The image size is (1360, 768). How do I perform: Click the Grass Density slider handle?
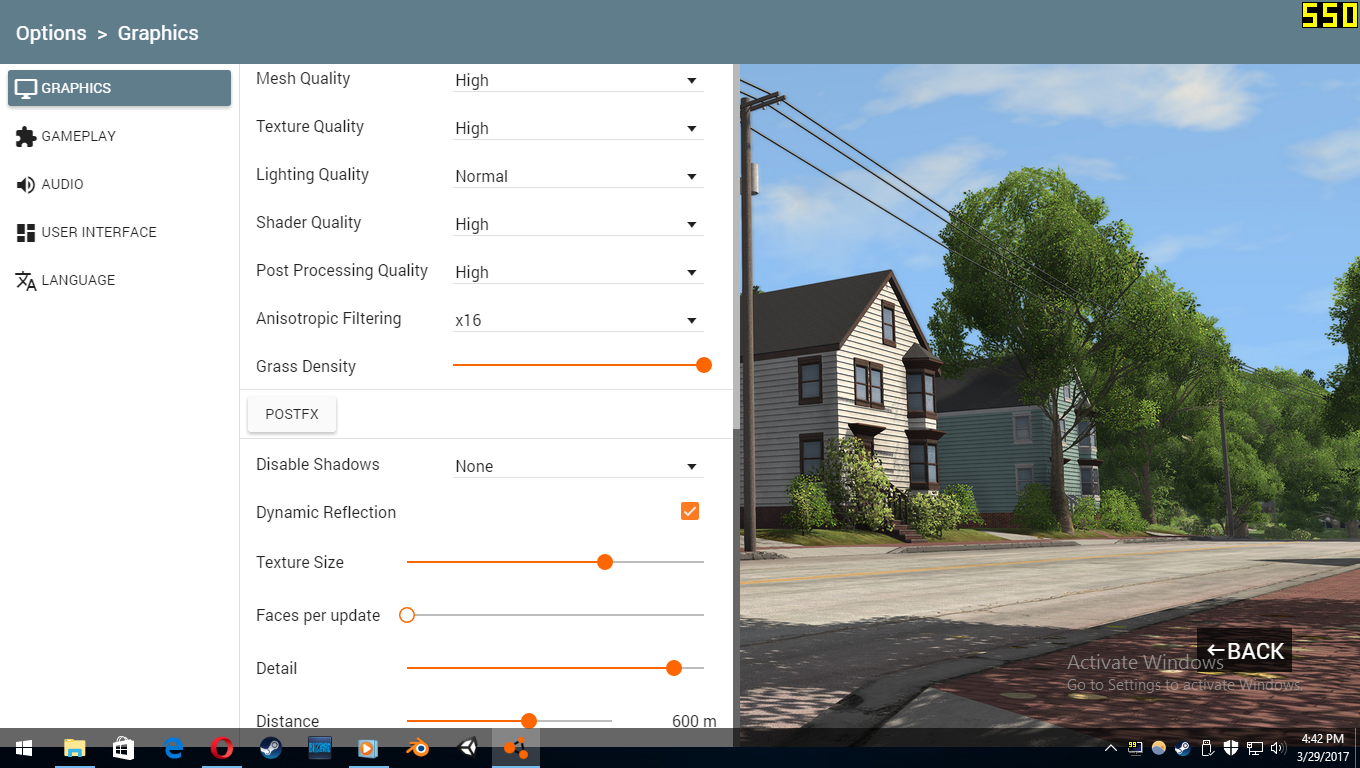pyautogui.click(x=704, y=365)
